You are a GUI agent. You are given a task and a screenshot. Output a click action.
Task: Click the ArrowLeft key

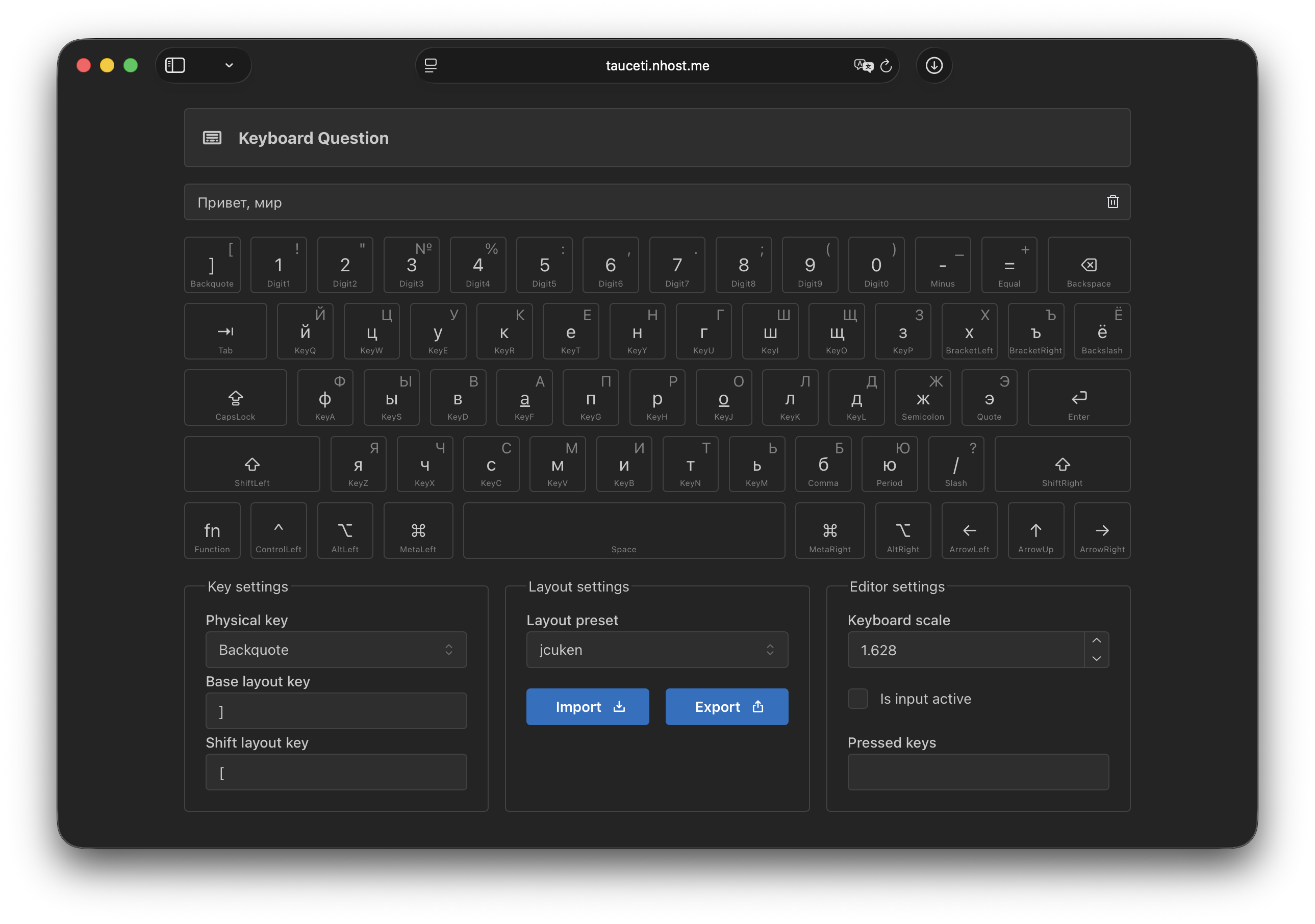coord(969,530)
